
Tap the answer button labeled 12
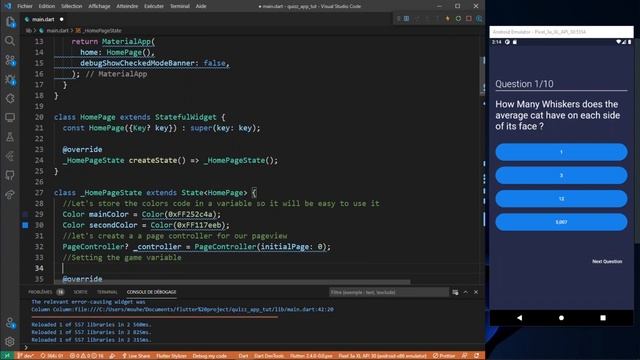(x=561, y=199)
